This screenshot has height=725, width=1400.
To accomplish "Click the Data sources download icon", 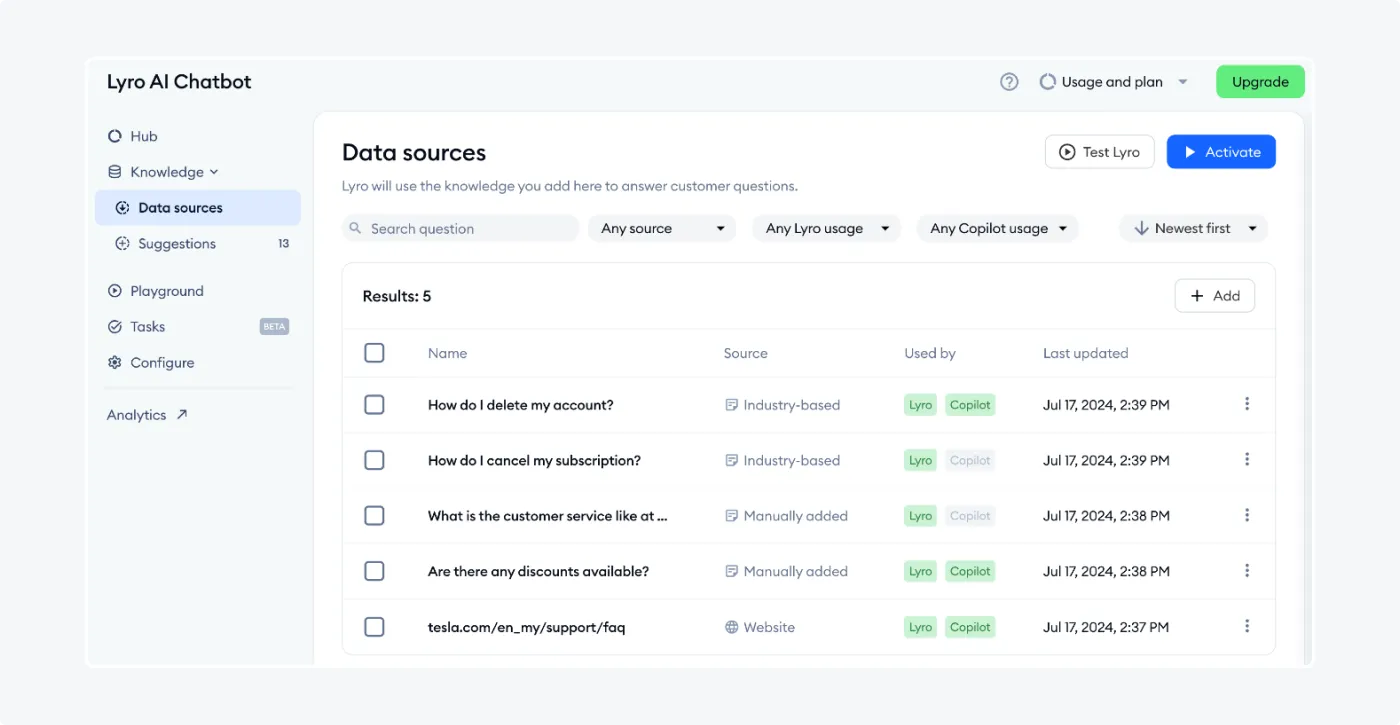I will 123,208.
